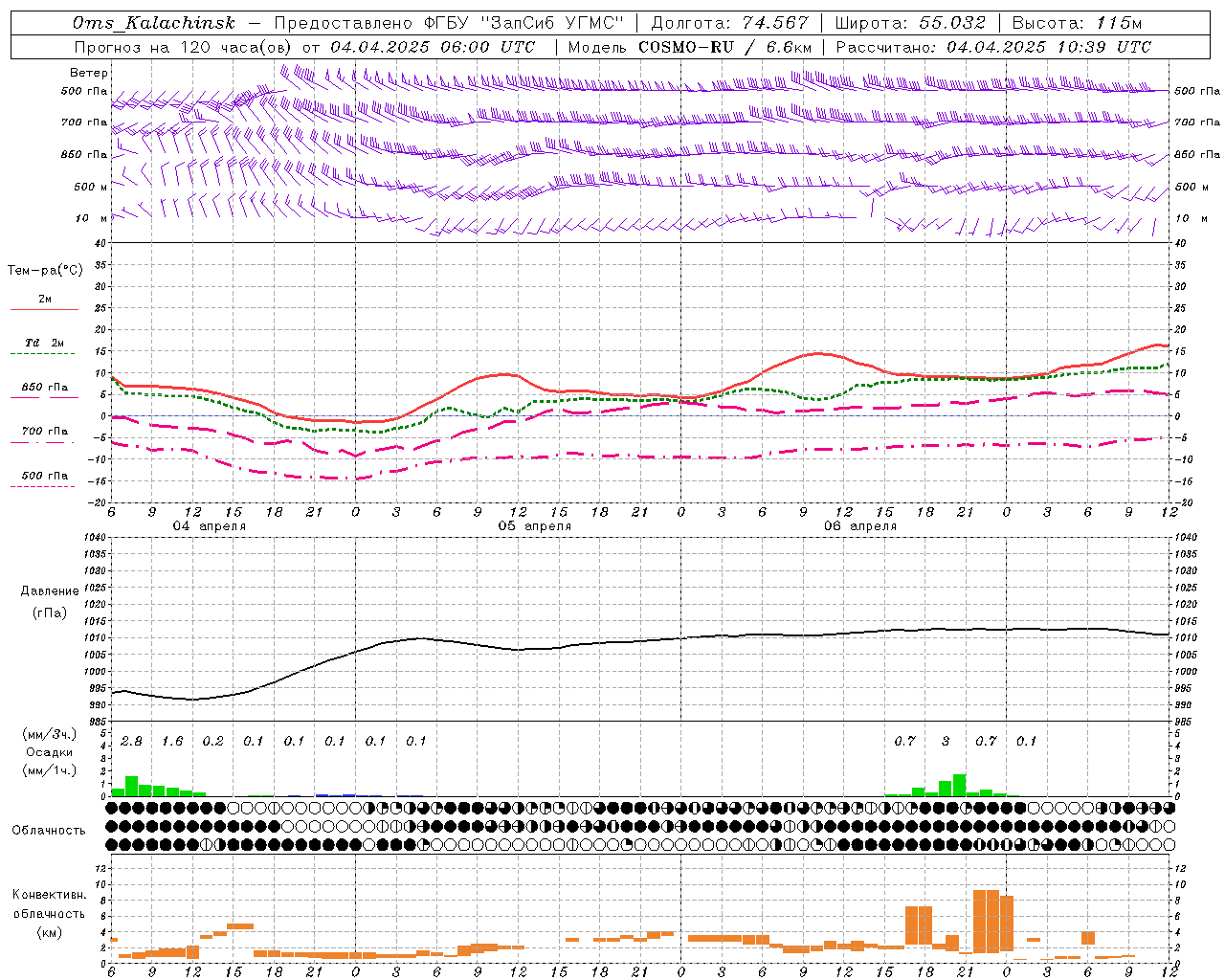Click the Тем-ра(°C) axis title

tap(45, 271)
